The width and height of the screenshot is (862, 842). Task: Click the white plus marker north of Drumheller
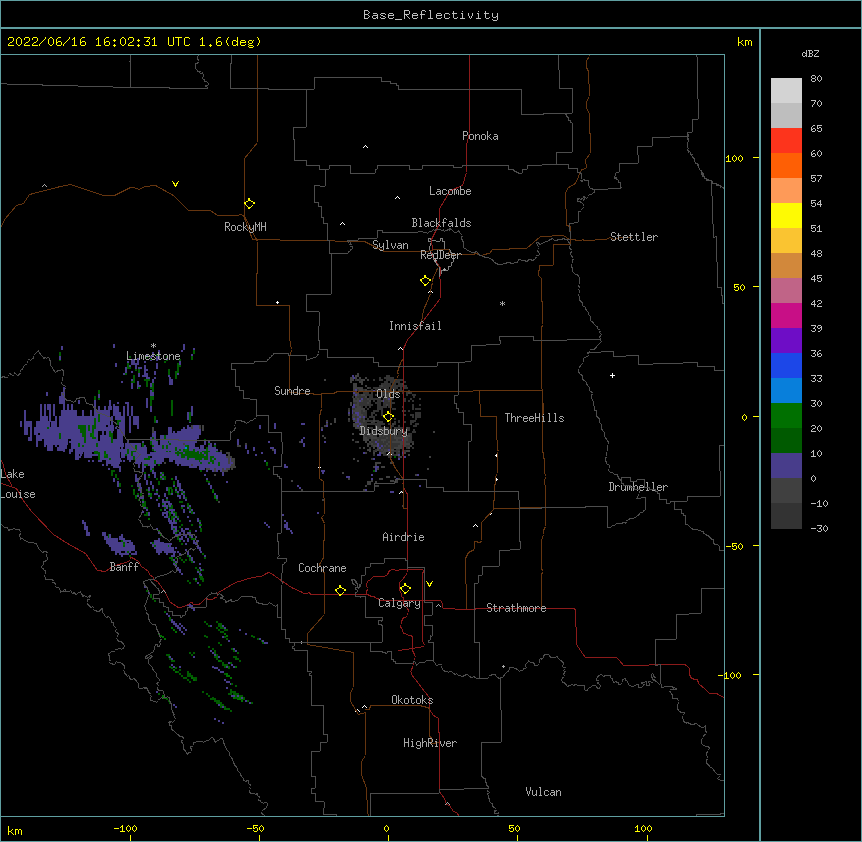coord(612,375)
